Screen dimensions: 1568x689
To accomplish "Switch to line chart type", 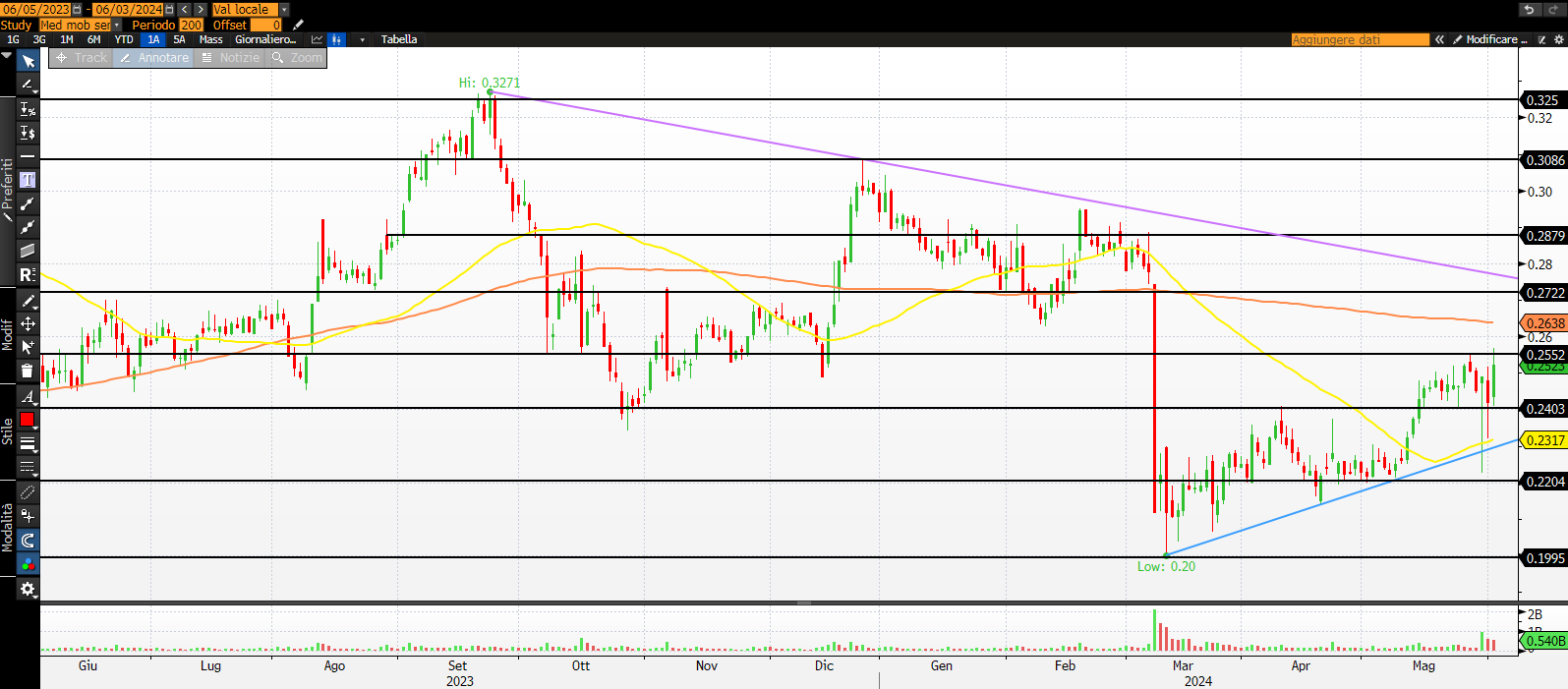I will pos(317,39).
